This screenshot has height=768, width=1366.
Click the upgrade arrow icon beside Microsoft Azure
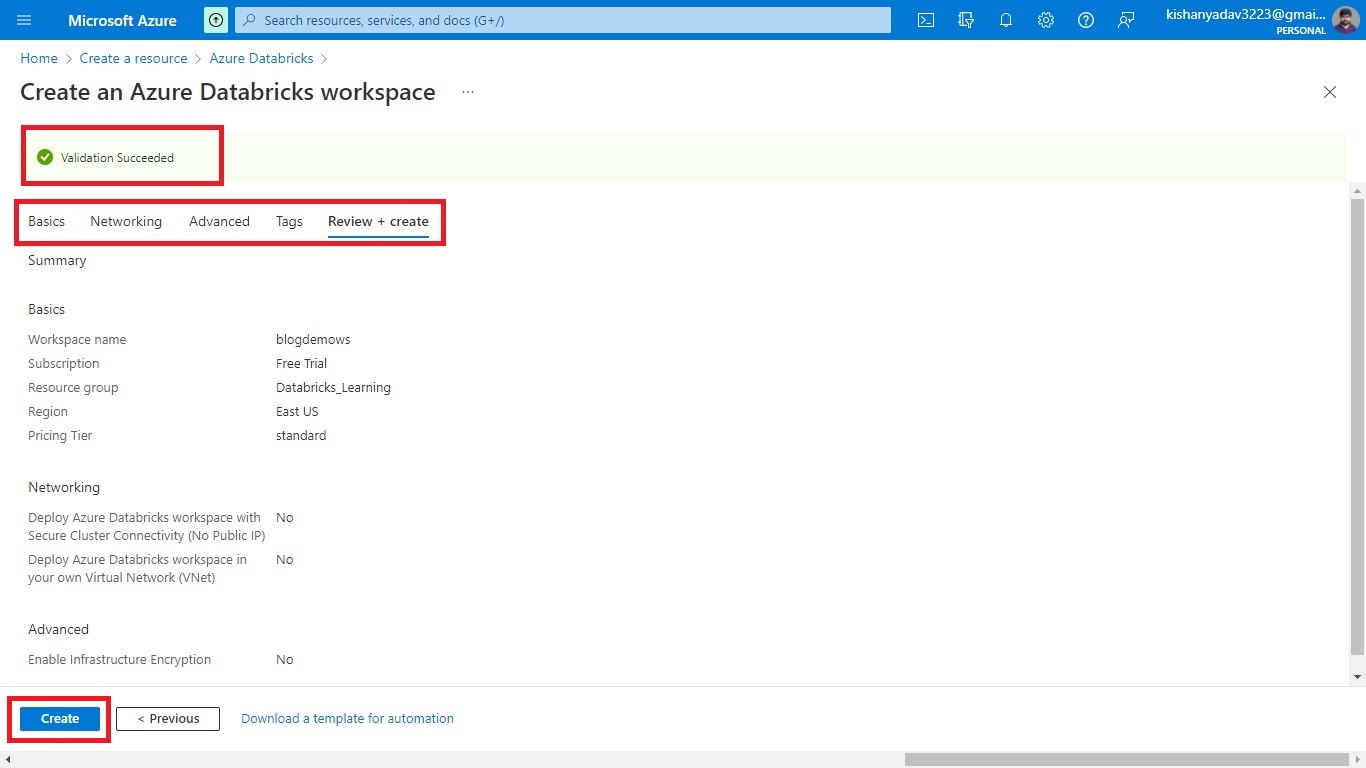(x=216, y=20)
